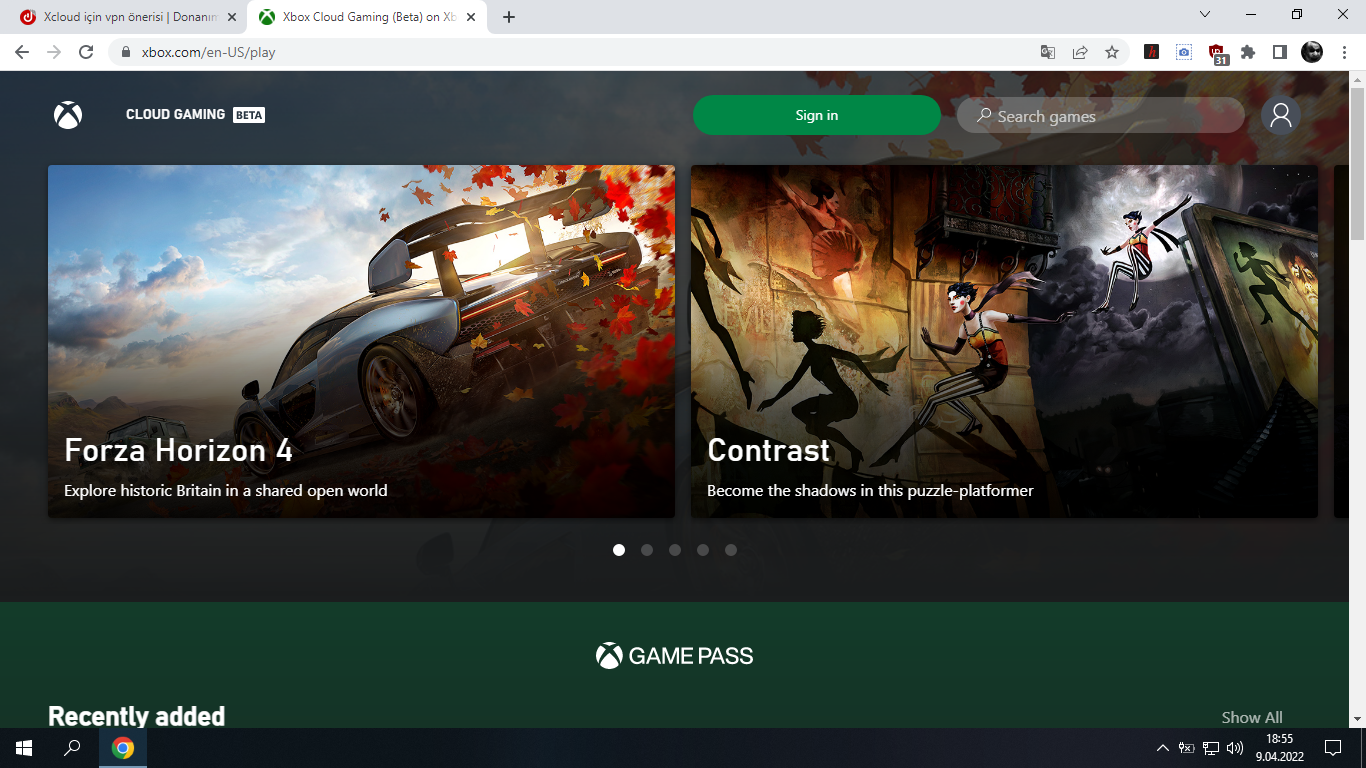Toggle the Chrome side panel
Viewport: 1366px width, 768px height.
click(x=1280, y=52)
